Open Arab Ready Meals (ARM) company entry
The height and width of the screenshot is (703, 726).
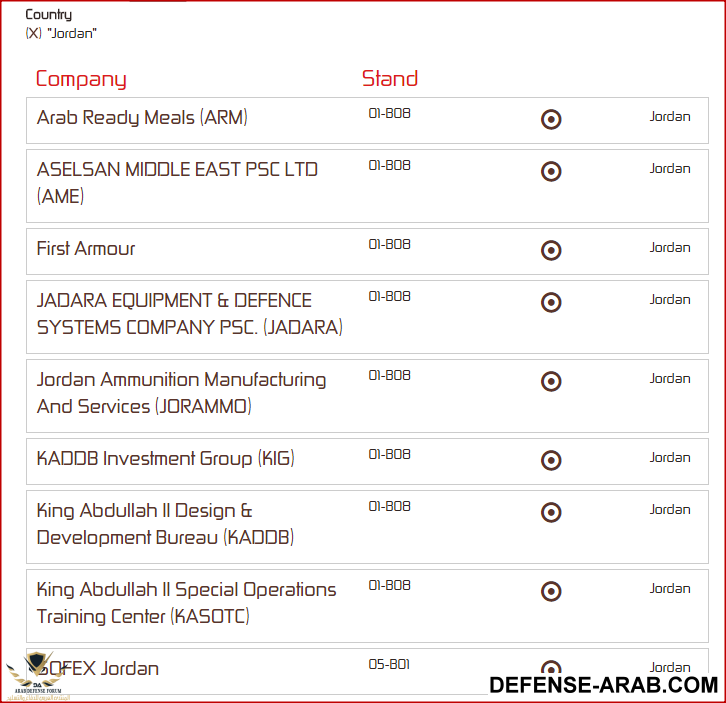(x=142, y=118)
